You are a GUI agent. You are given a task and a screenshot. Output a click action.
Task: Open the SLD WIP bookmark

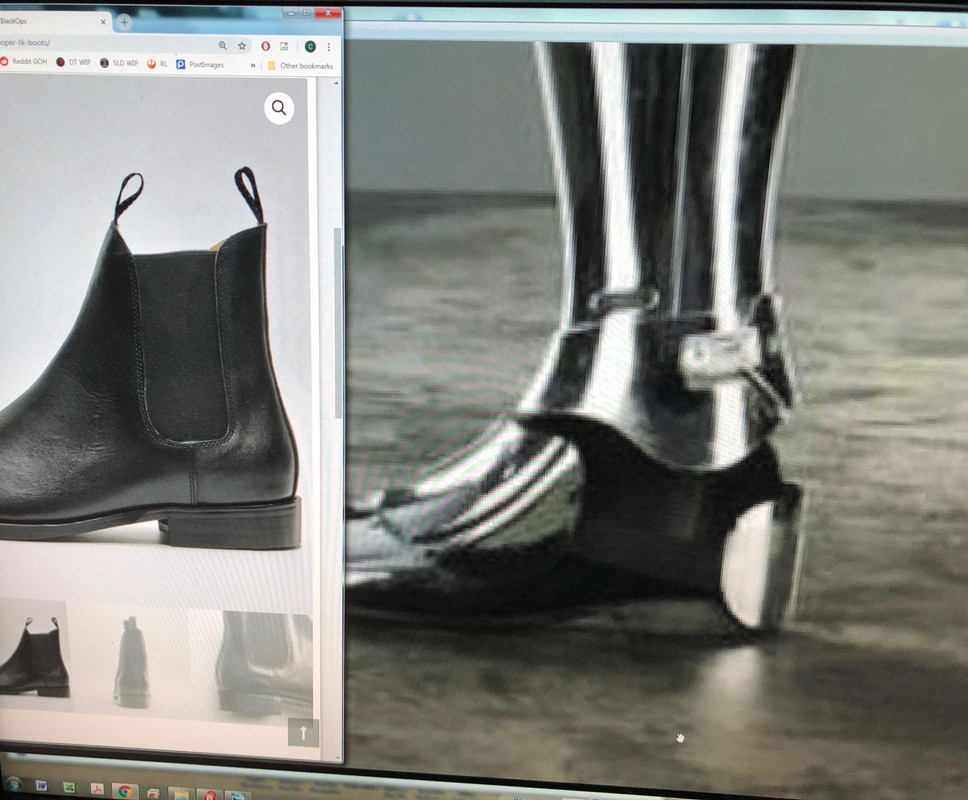(119, 62)
